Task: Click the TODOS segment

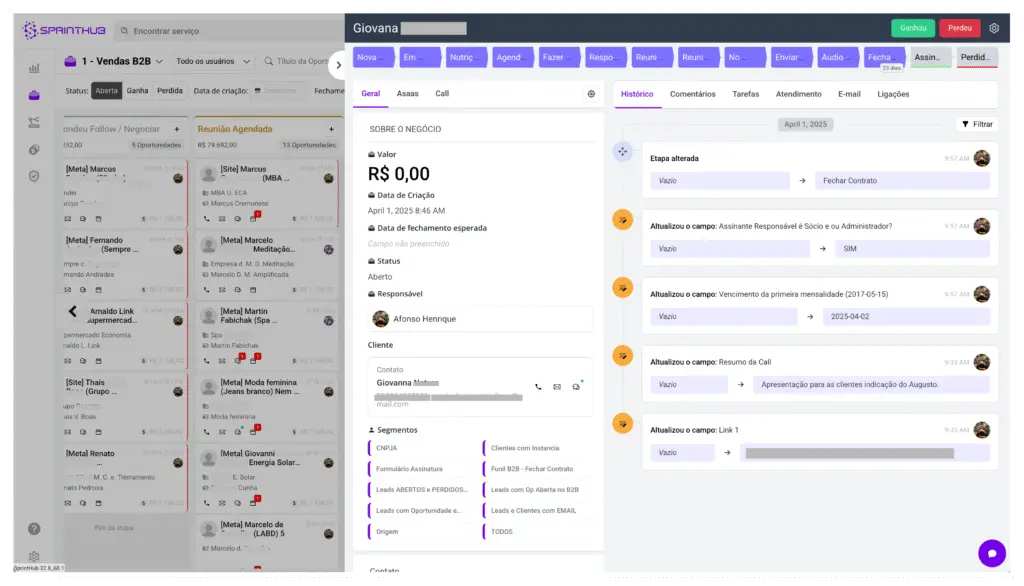Action: pos(502,532)
